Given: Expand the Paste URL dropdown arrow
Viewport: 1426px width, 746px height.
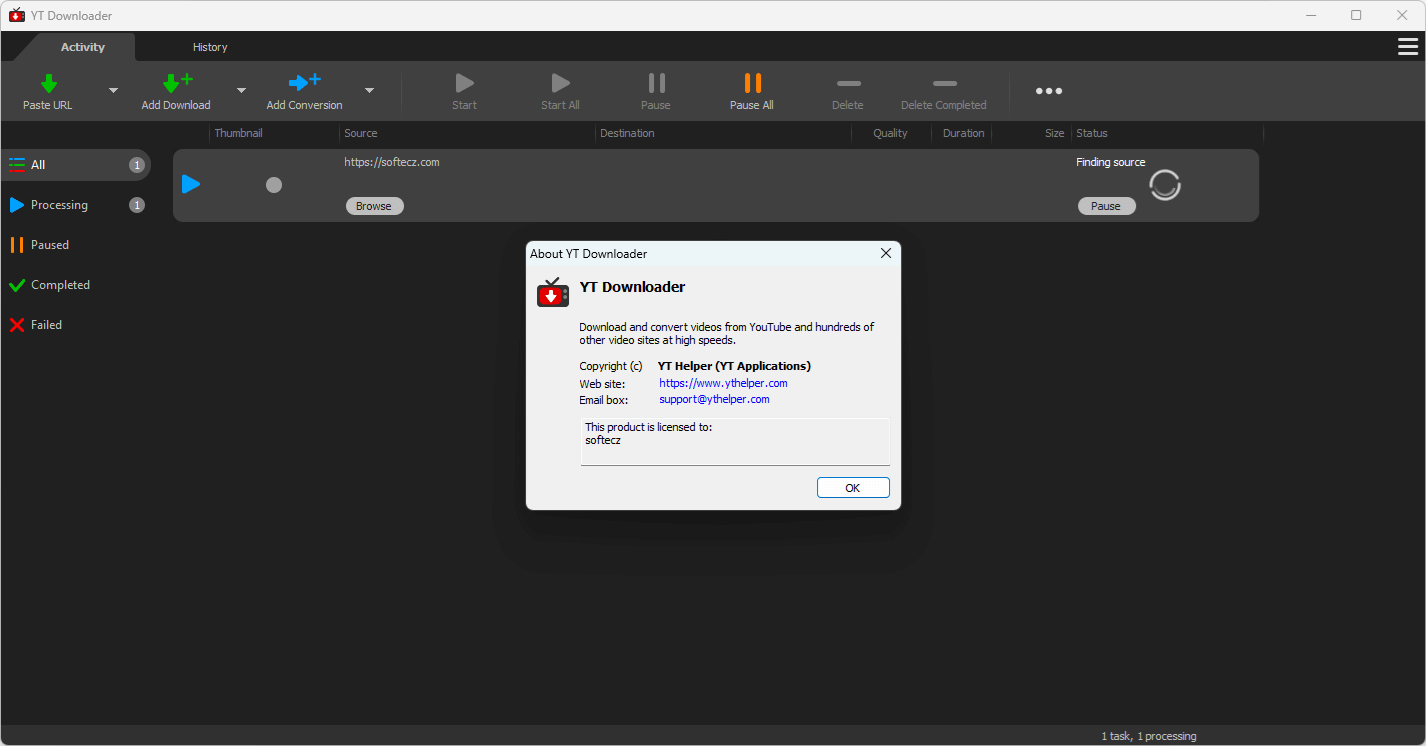Looking at the screenshot, I should click(113, 91).
